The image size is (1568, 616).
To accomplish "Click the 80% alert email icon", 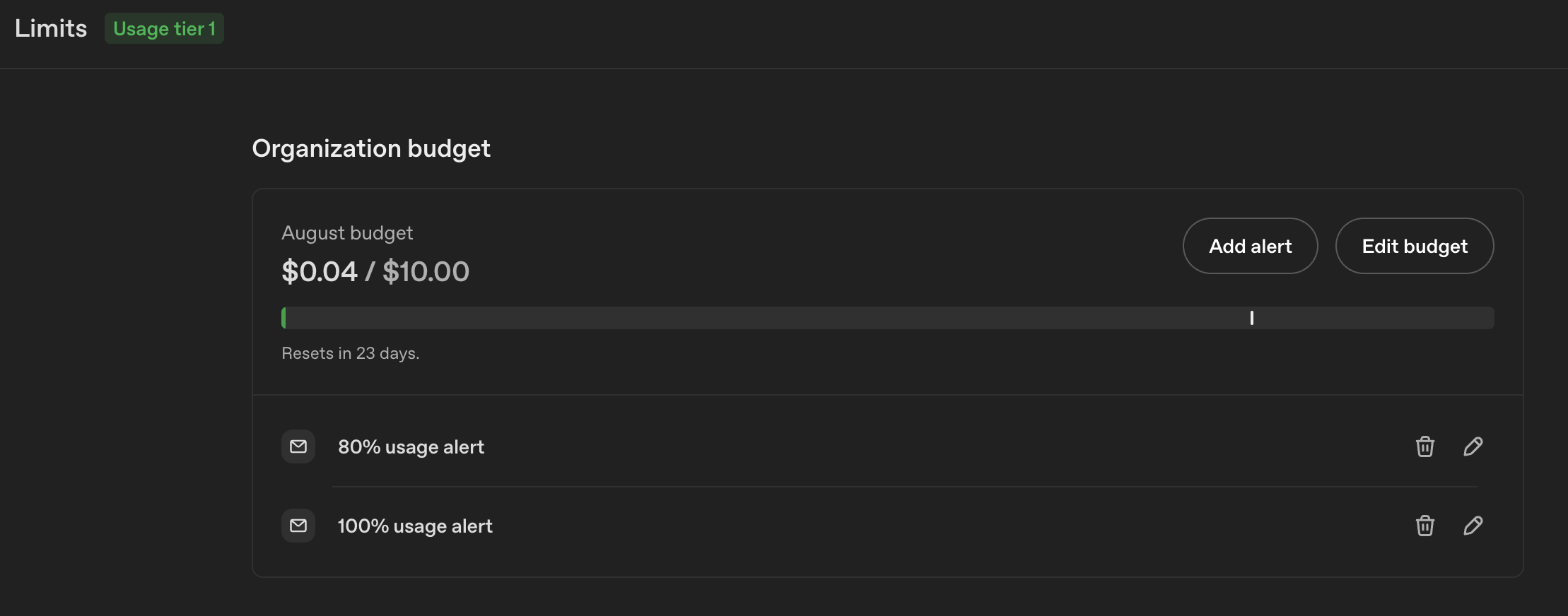I will [x=298, y=446].
